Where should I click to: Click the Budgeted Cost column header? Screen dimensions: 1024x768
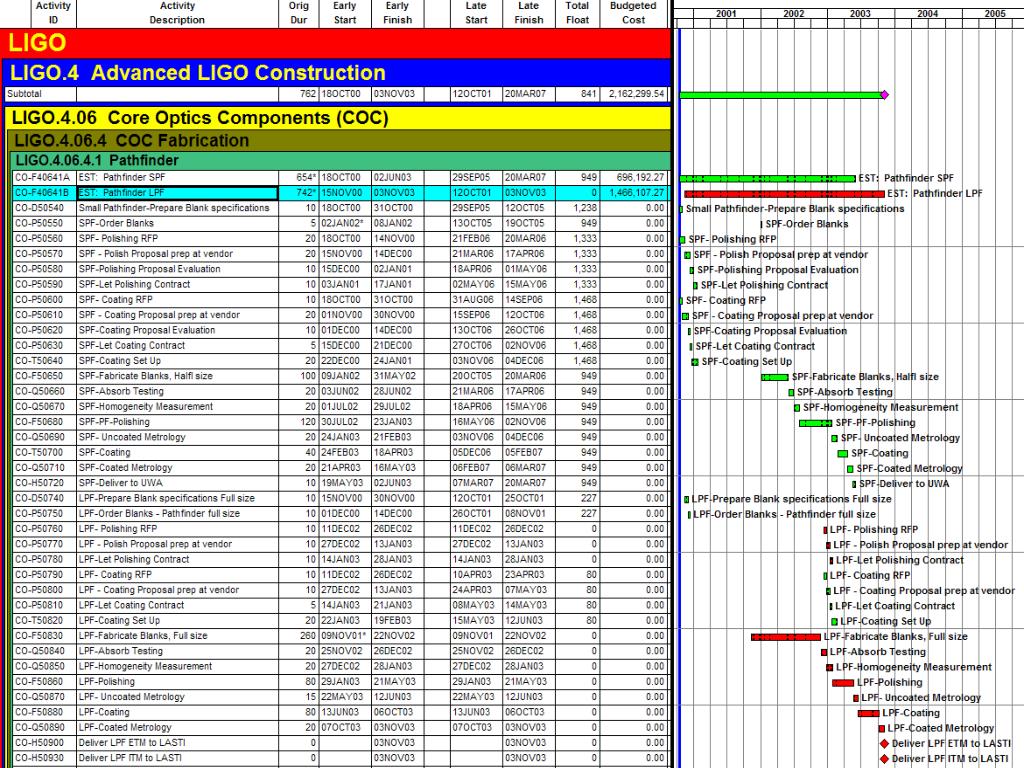[633, 13]
